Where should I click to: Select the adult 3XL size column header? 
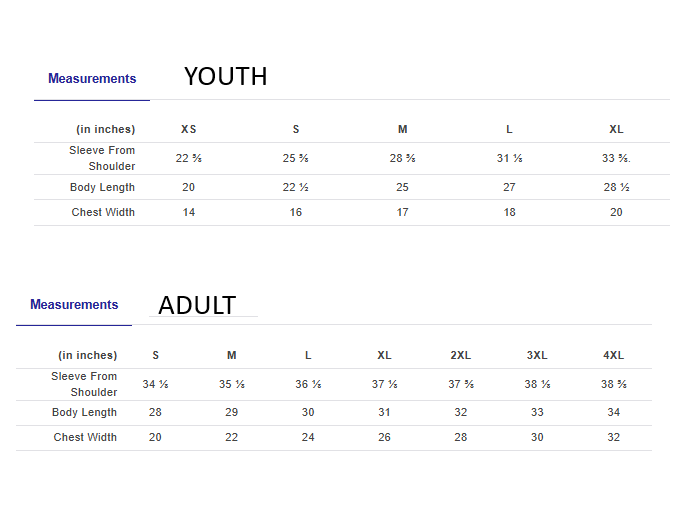pos(537,356)
